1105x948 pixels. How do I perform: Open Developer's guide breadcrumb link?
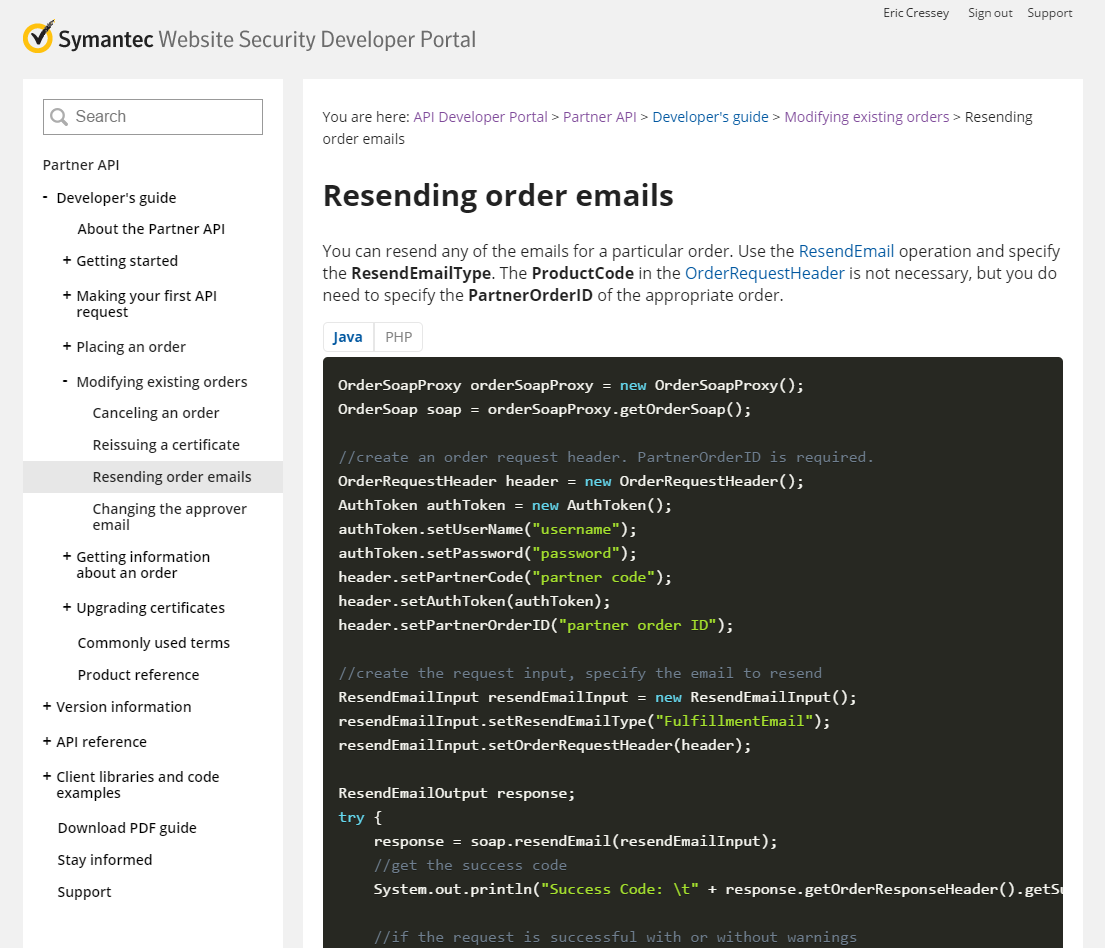[710, 117]
